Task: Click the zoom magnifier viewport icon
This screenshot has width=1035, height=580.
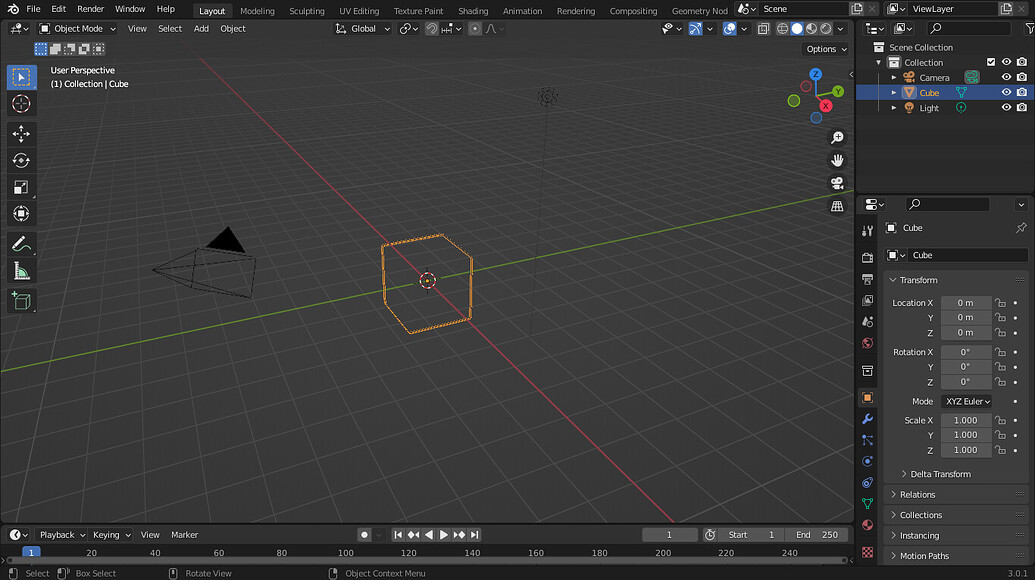Action: coord(837,137)
